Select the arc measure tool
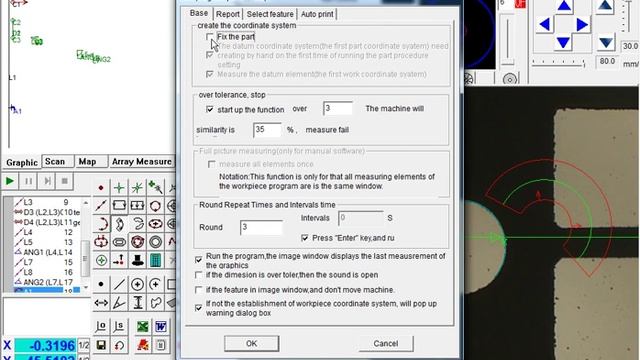Viewport: 640px width, 360px height. coord(101,224)
